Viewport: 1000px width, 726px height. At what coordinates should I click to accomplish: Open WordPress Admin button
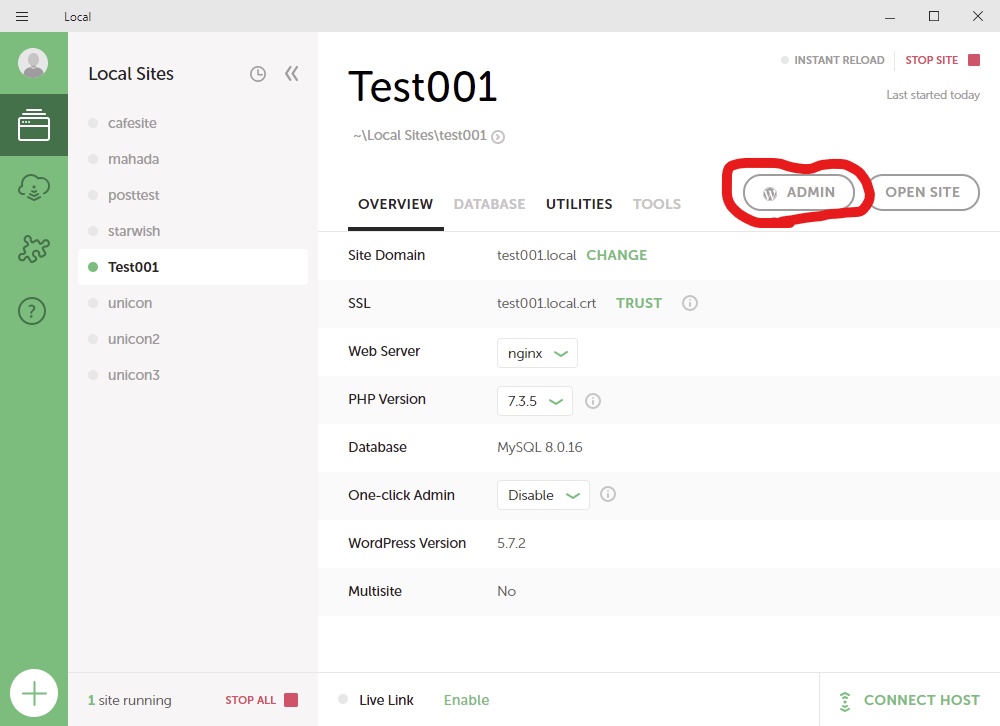798,192
